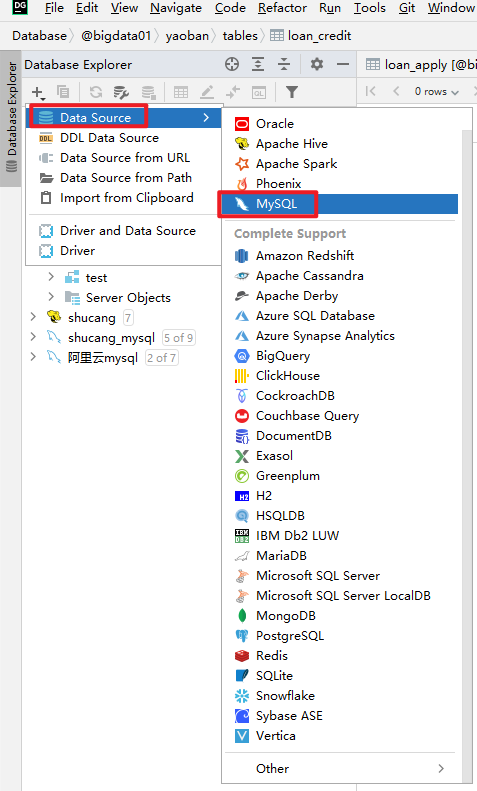This screenshot has width=477, height=791.
Task: Open the Edit menu
Action: point(87,8)
